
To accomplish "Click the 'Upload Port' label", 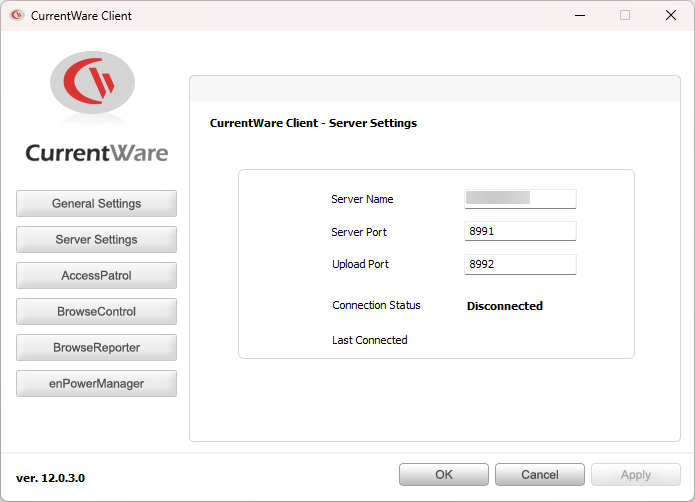I will 360,264.
